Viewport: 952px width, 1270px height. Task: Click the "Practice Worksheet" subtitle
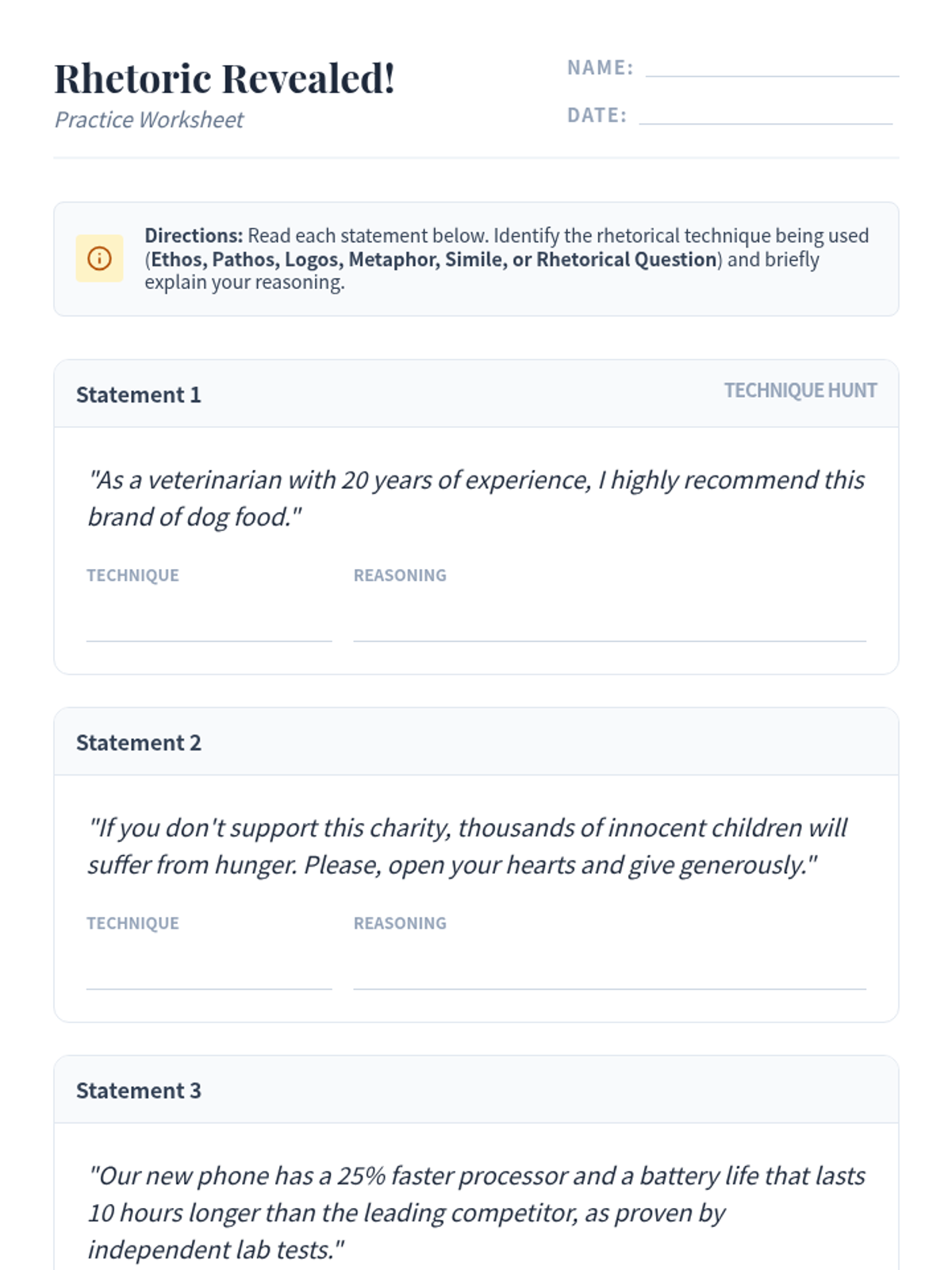pyautogui.click(x=149, y=120)
